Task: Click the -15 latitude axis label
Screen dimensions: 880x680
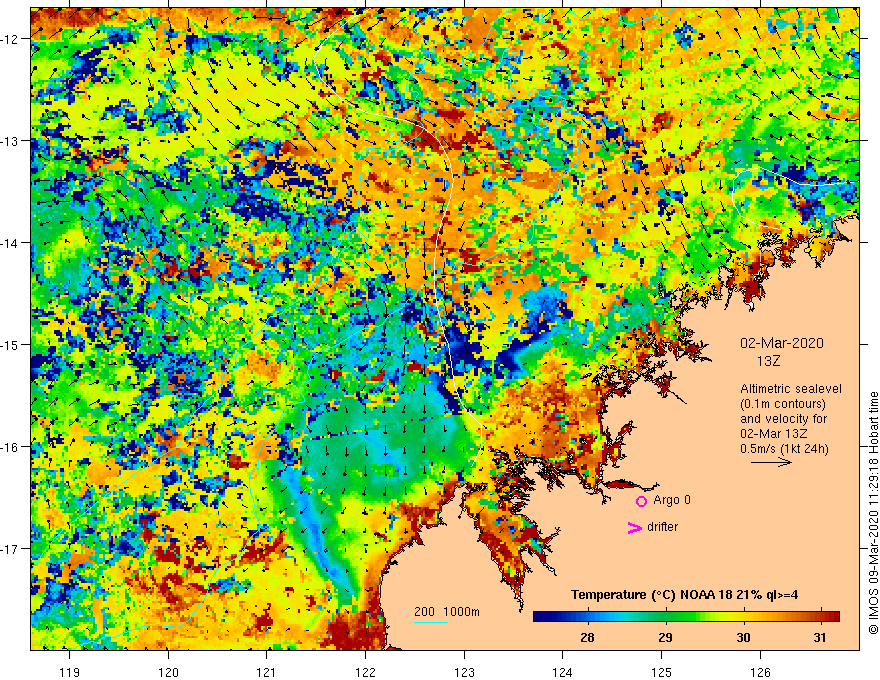Action: point(10,344)
